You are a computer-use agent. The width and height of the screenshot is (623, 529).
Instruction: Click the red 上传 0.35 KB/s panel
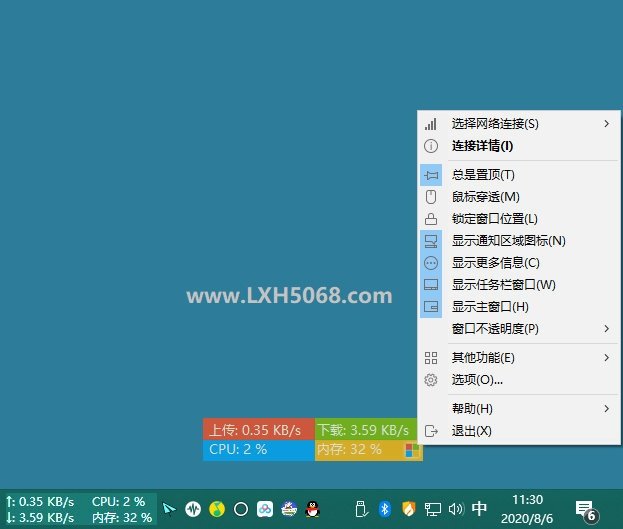[259, 429]
